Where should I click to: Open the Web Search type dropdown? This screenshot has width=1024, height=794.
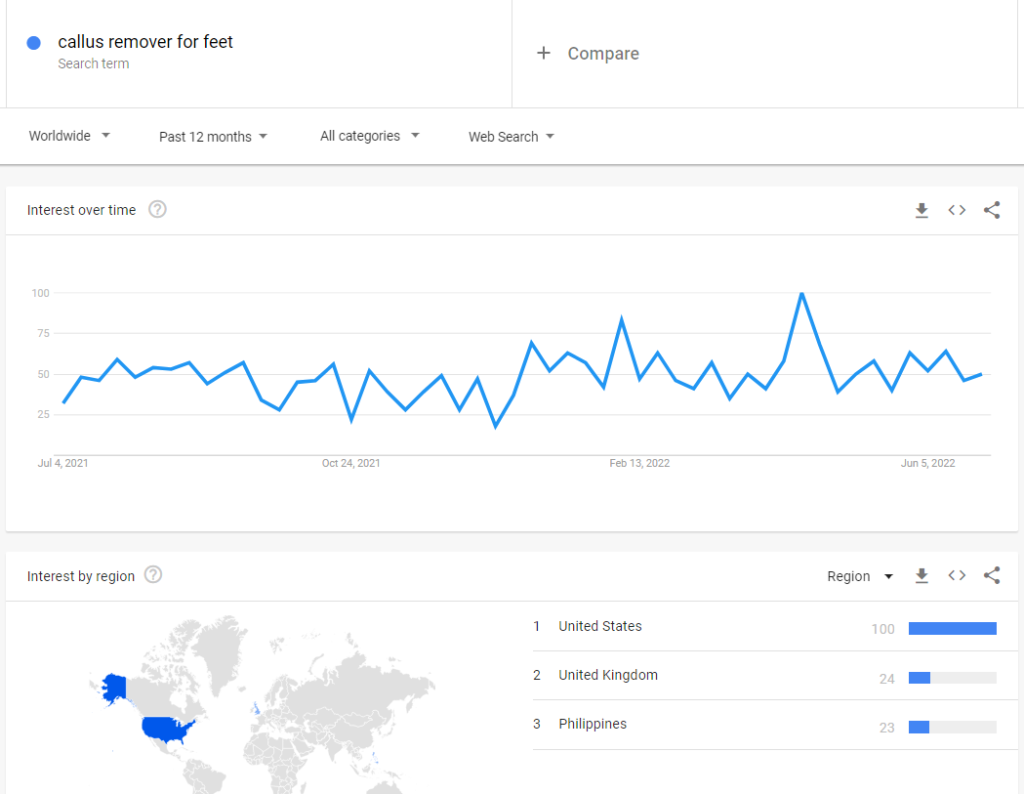tap(511, 136)
